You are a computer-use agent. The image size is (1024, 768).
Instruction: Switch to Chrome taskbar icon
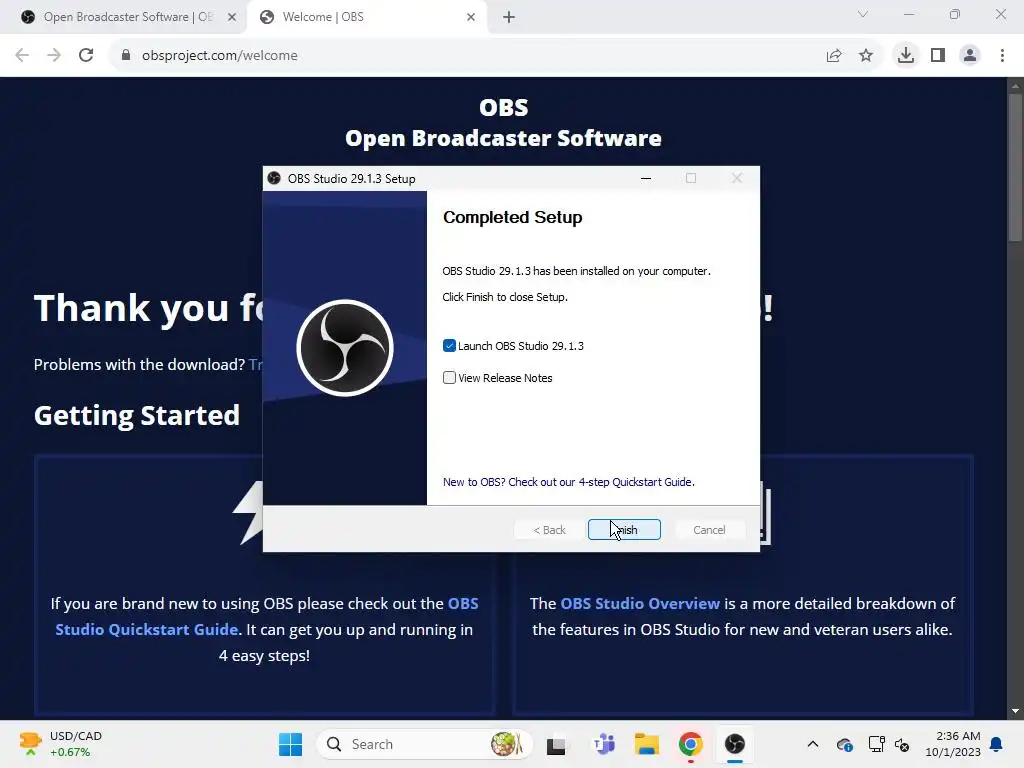click(x=690, y=744)
